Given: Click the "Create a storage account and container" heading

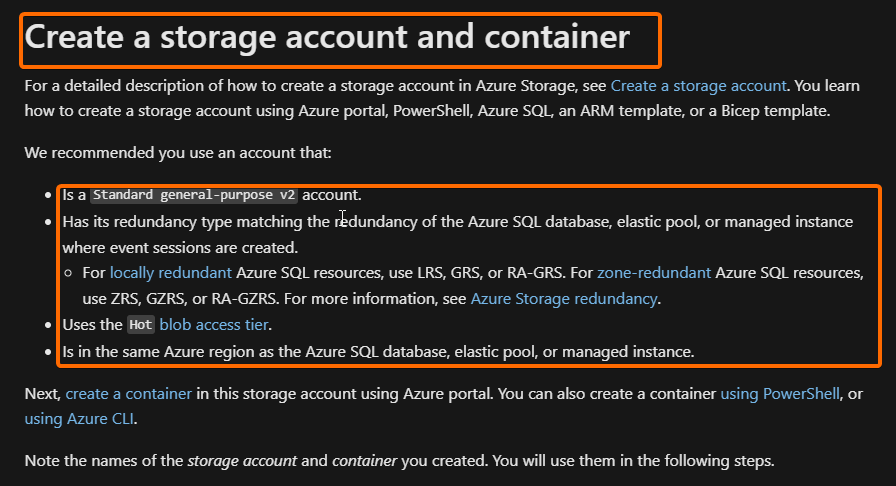Looking at the screenshot, I should [x=327, y=38].
